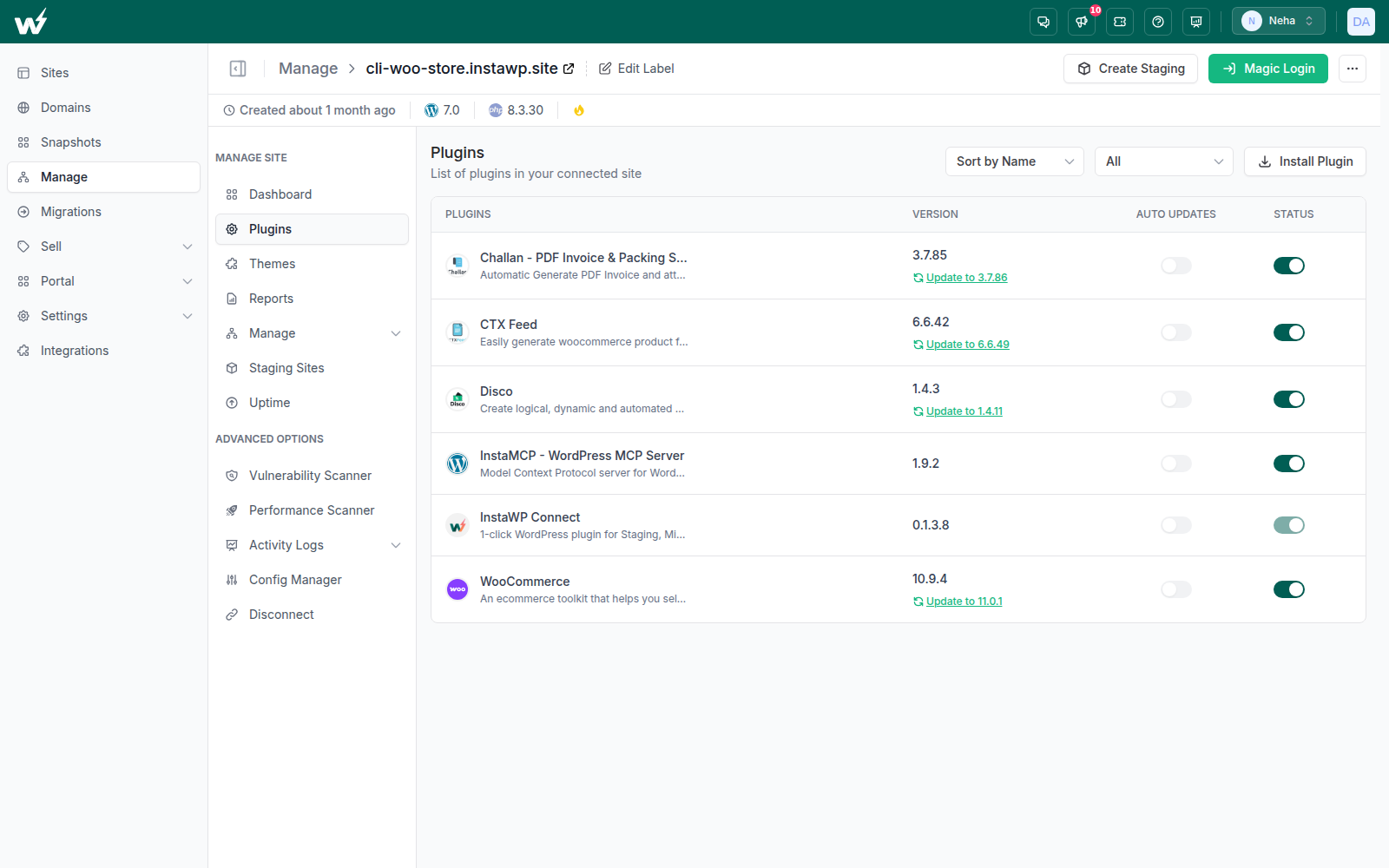The image size is (1389, 868).
Task: Click the presentation screen icon in the header
Action: tap(1196, 22)
